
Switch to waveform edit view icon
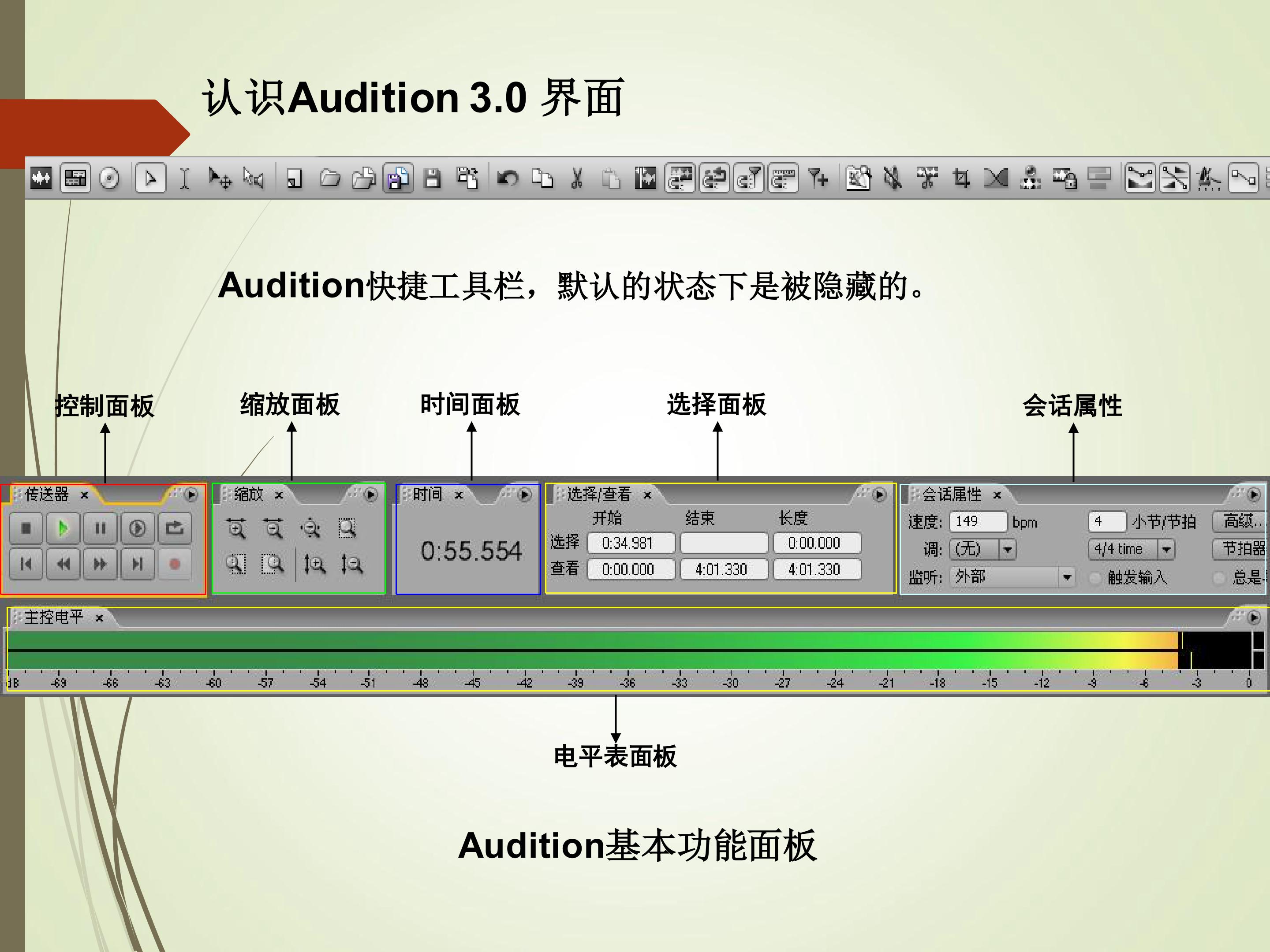tap(41, 178)
